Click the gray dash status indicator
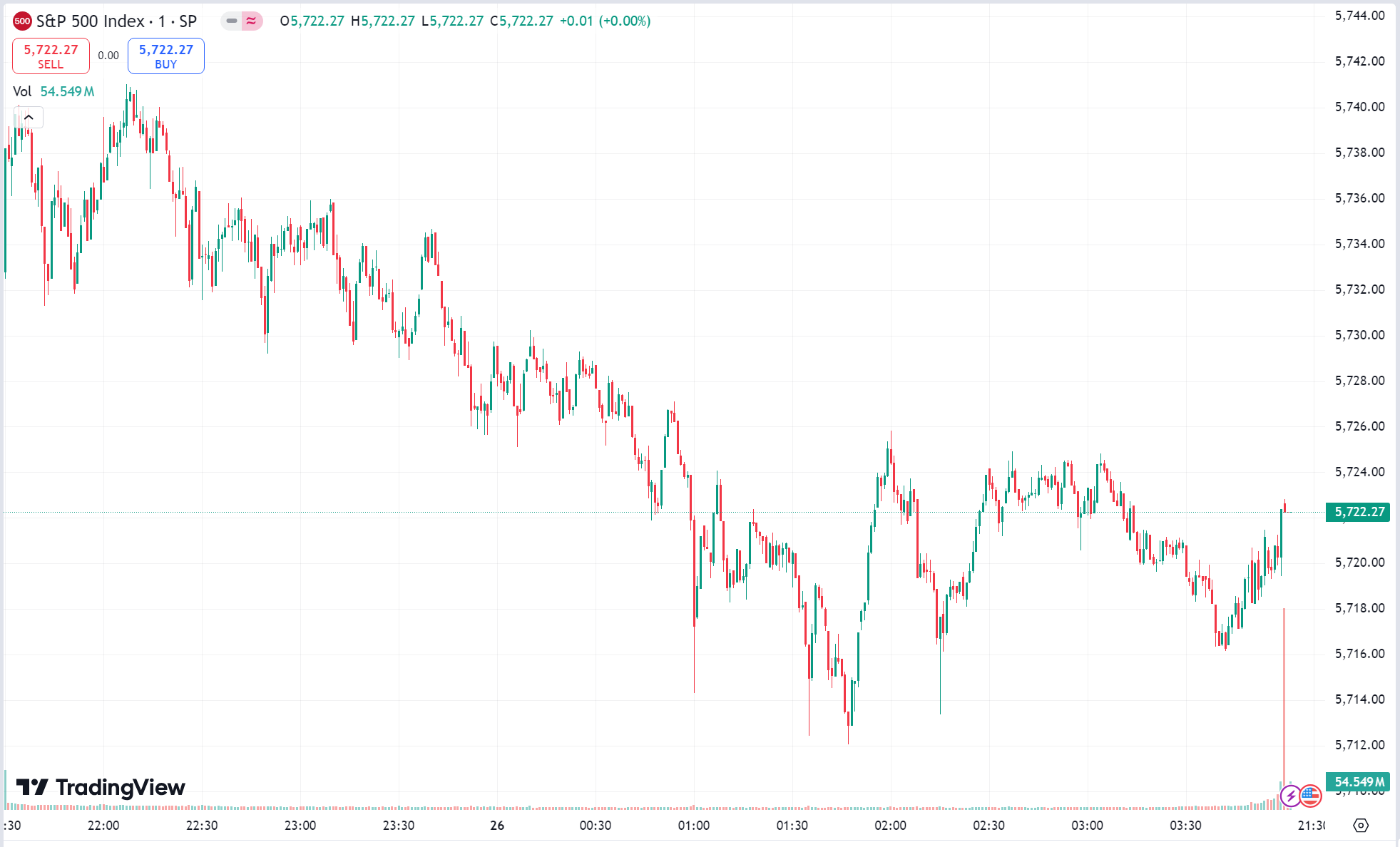This screenshot has height=847, width=1400. coord(231,21)
